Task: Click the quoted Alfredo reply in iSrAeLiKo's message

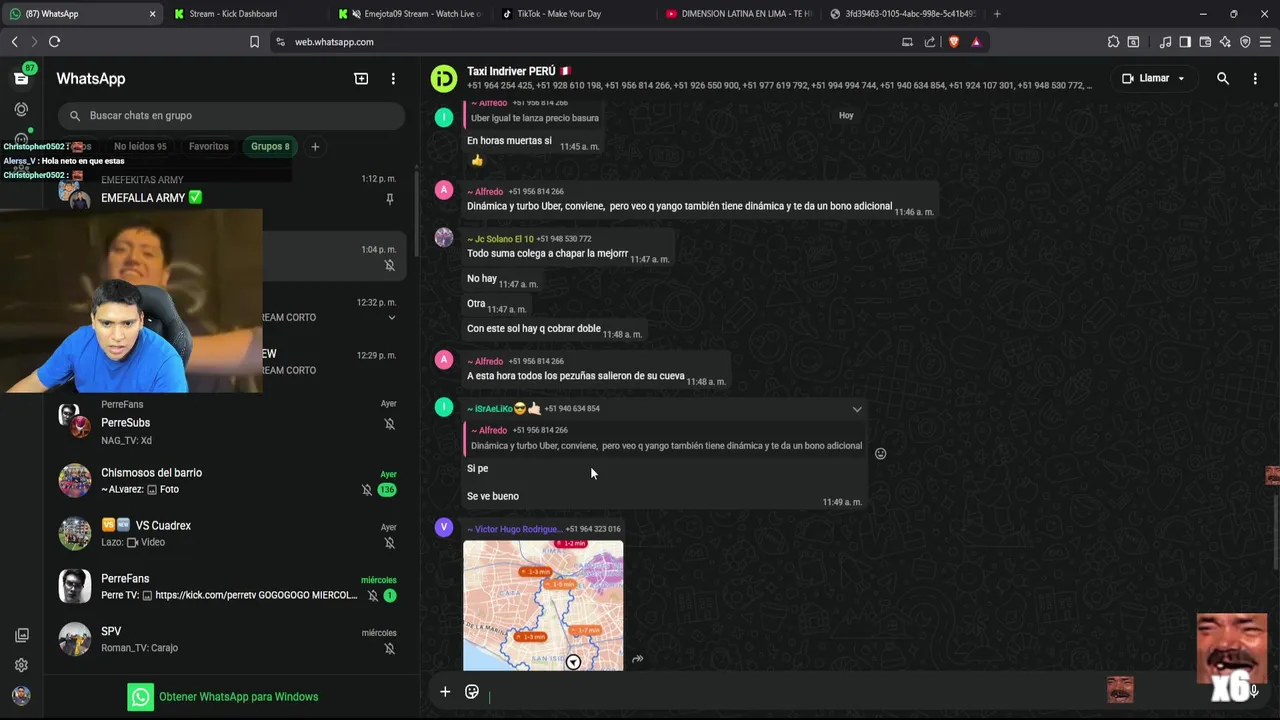Action: click(x=665, y=438)
